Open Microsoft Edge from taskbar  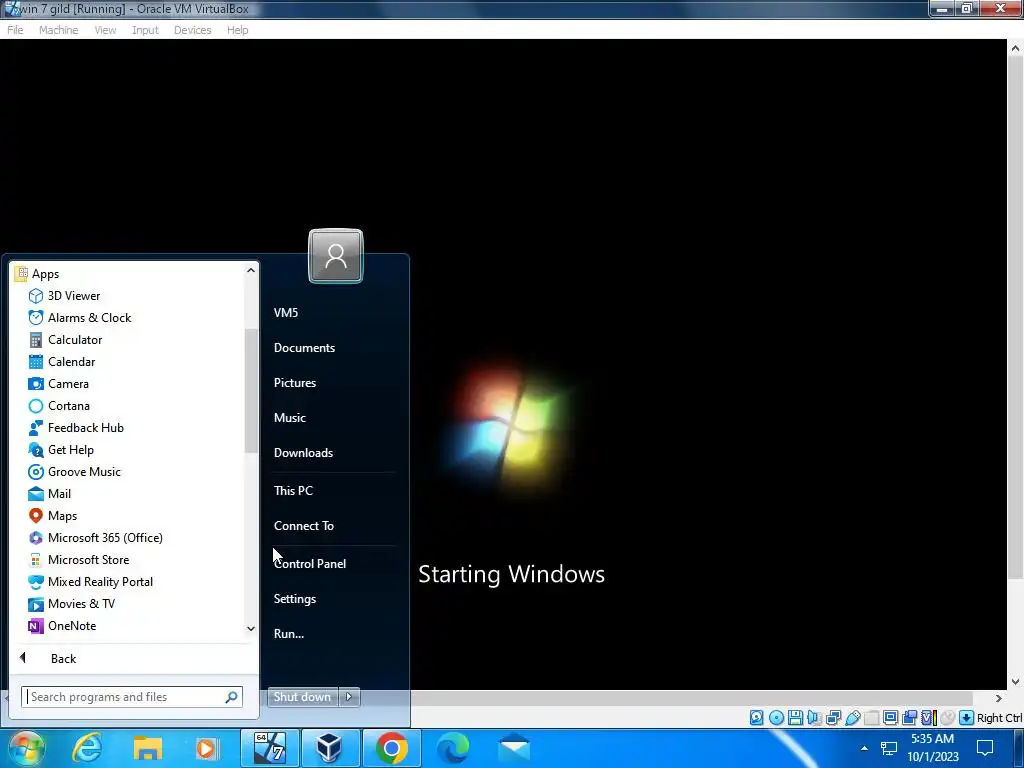[x=453, y=748]
